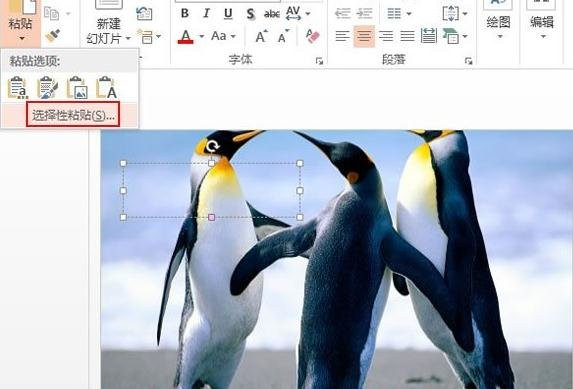Screen dimensions: 573x389
Task: Justify the text alignment
Action: click(x=407, y=36)
